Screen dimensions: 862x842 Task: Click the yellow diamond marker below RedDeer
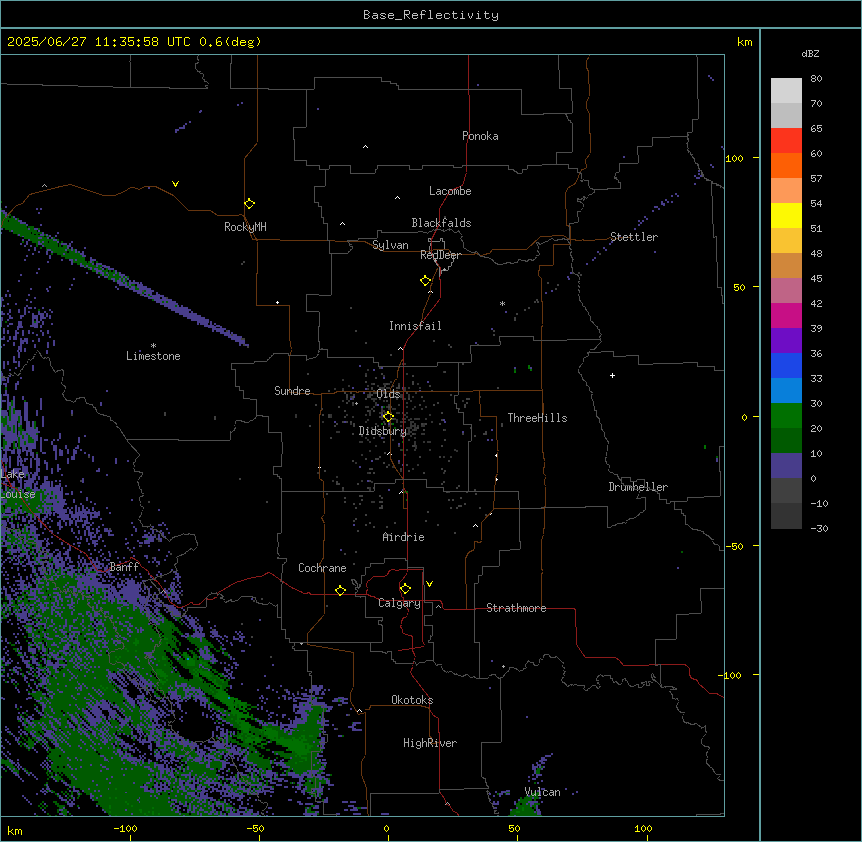(x=426, y=281)
